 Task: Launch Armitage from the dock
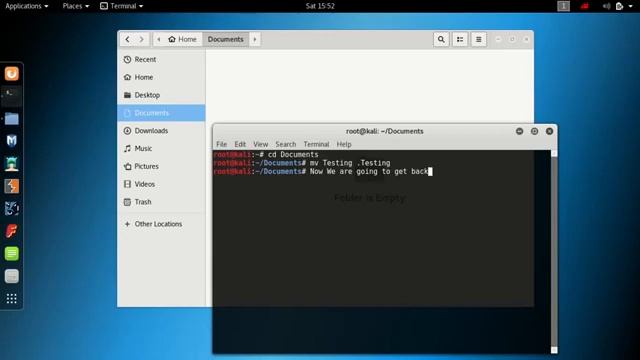click(12, 164)
